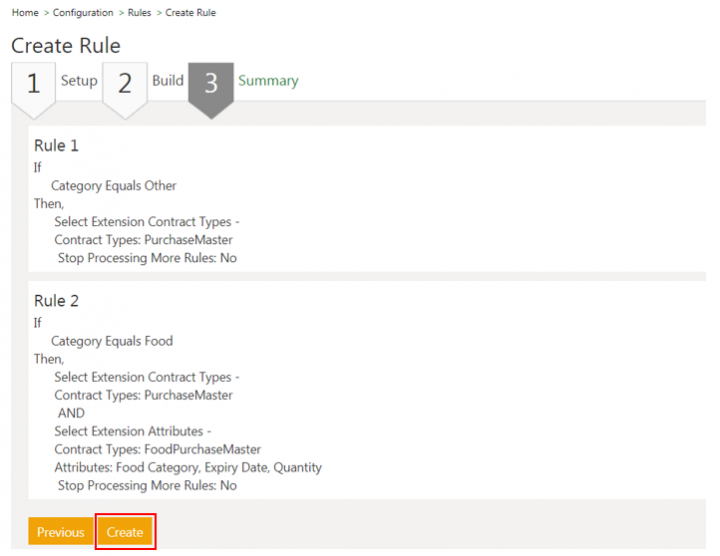The width and height of the screenshot is (720, 556).
Task: Click the step 1 number marker
Action: pos(33,84)
